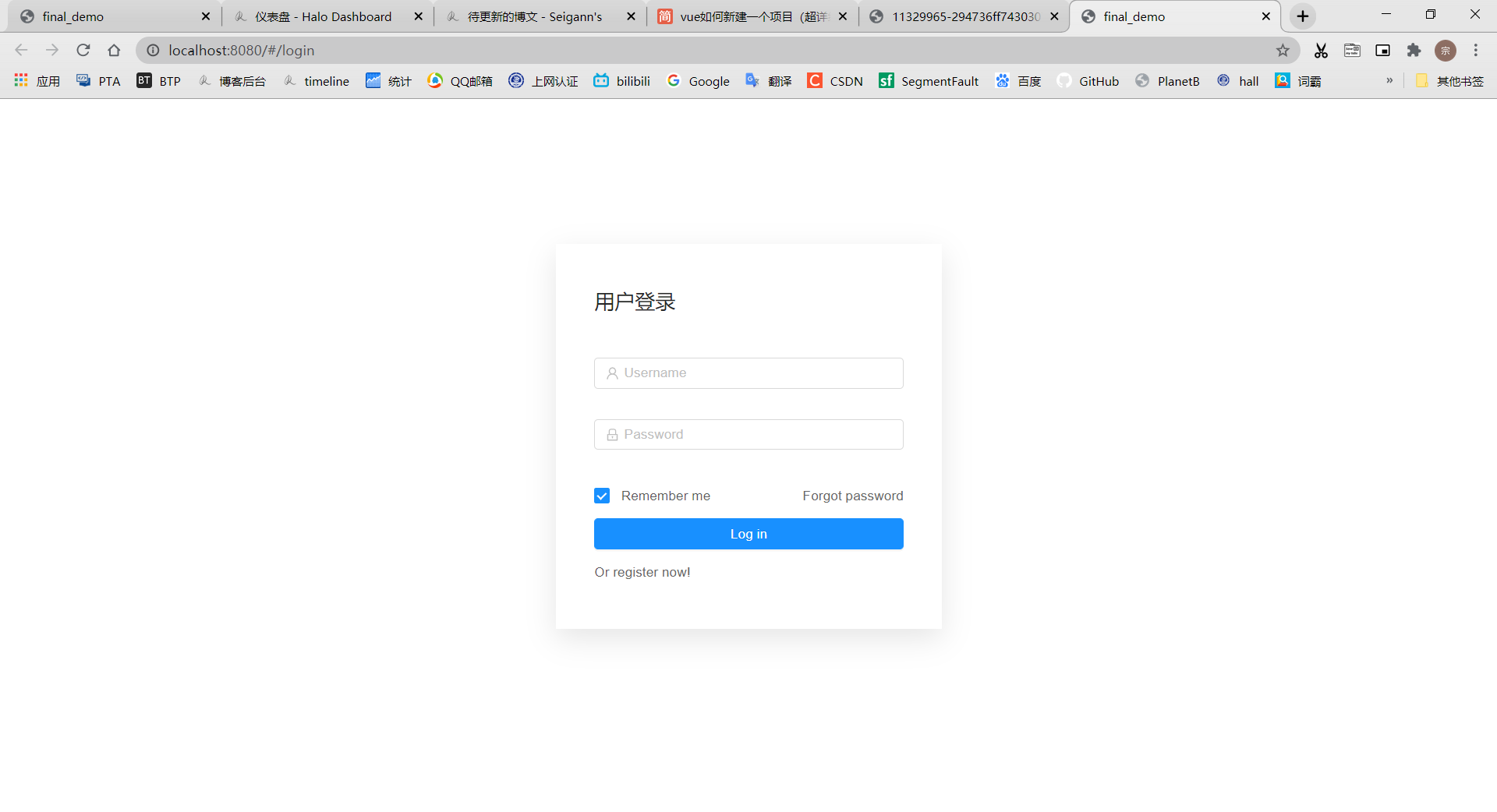Click the Password input field
Screen dimensions: 1497x812
(748, 435)
